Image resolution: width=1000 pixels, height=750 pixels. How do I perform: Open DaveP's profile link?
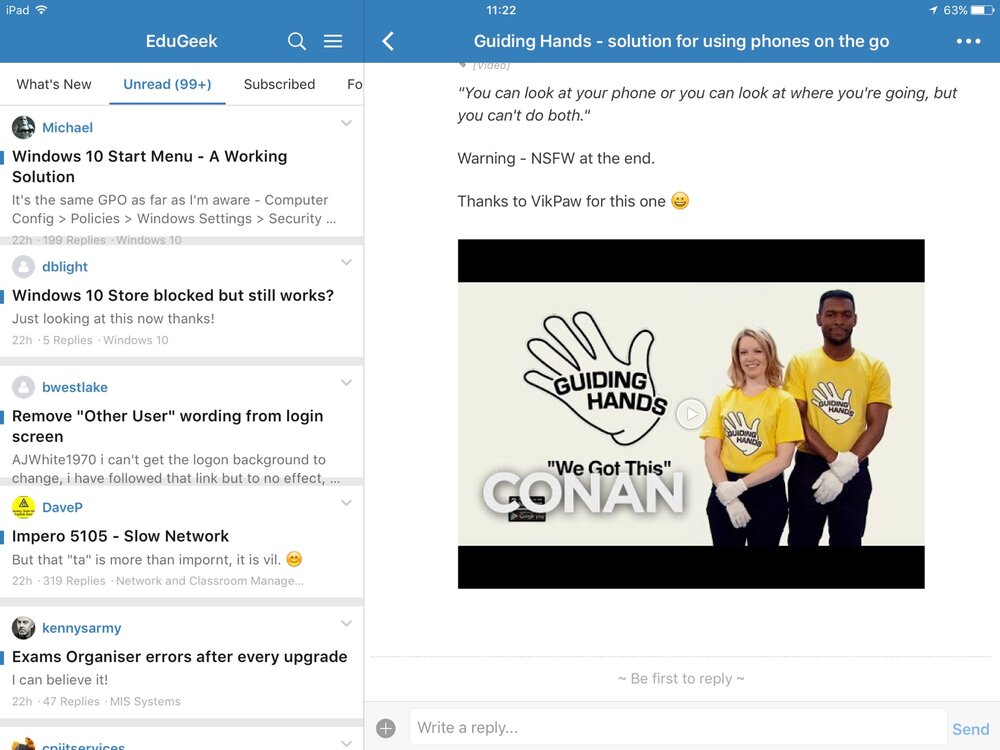pos(62,507)
